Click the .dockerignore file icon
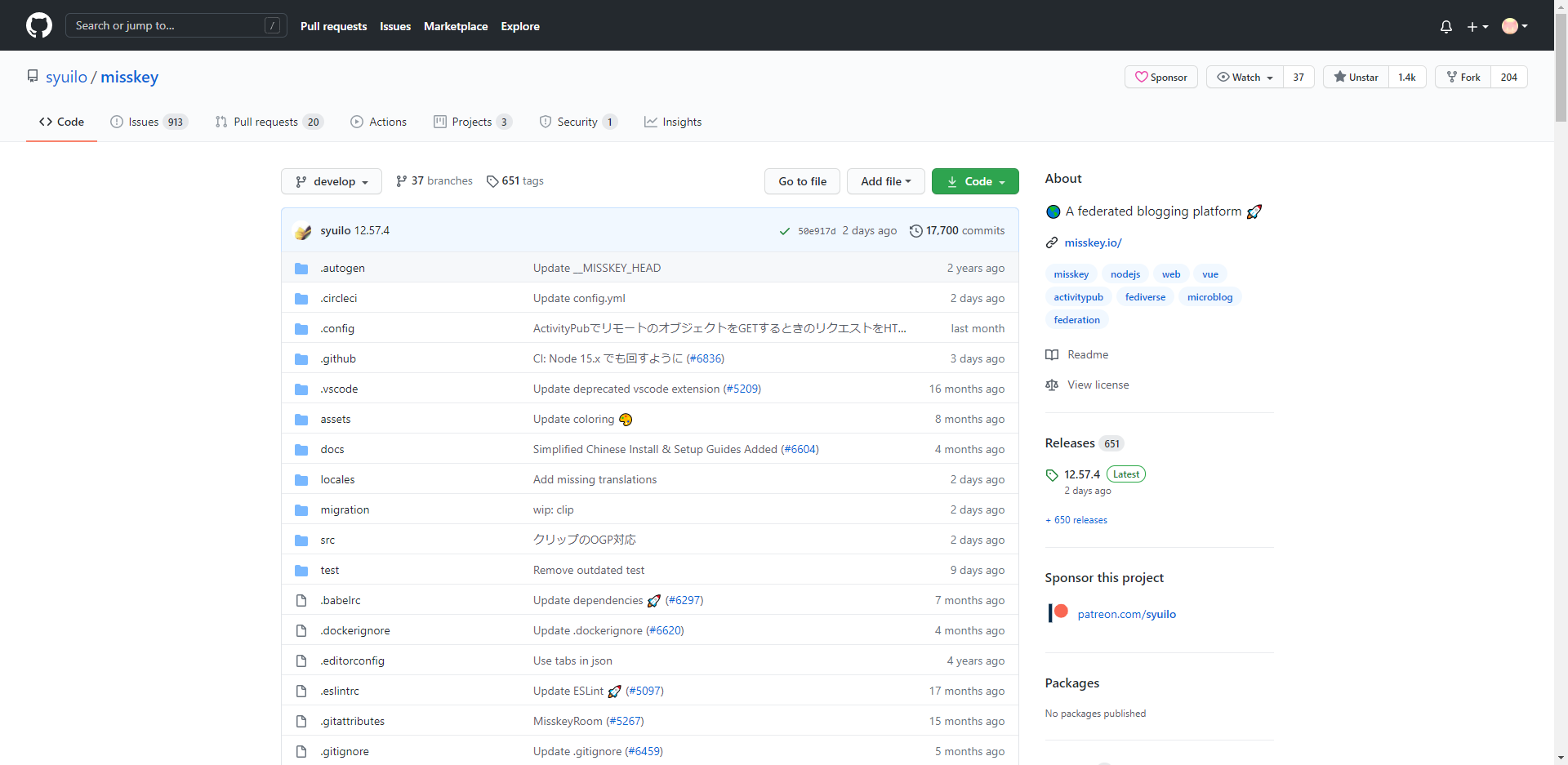 click(301, 630)
